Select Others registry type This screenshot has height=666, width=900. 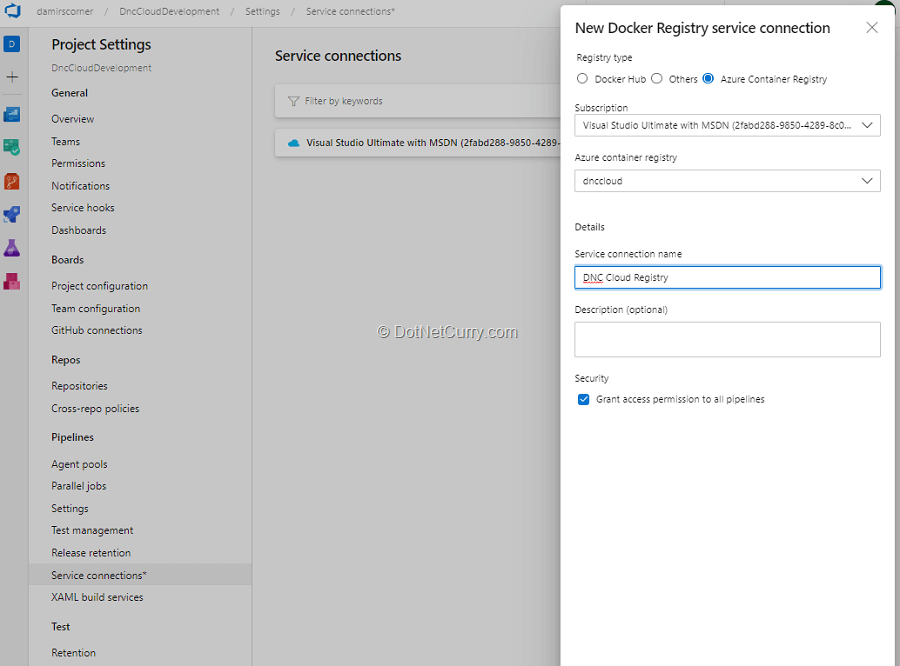(657, 79)
